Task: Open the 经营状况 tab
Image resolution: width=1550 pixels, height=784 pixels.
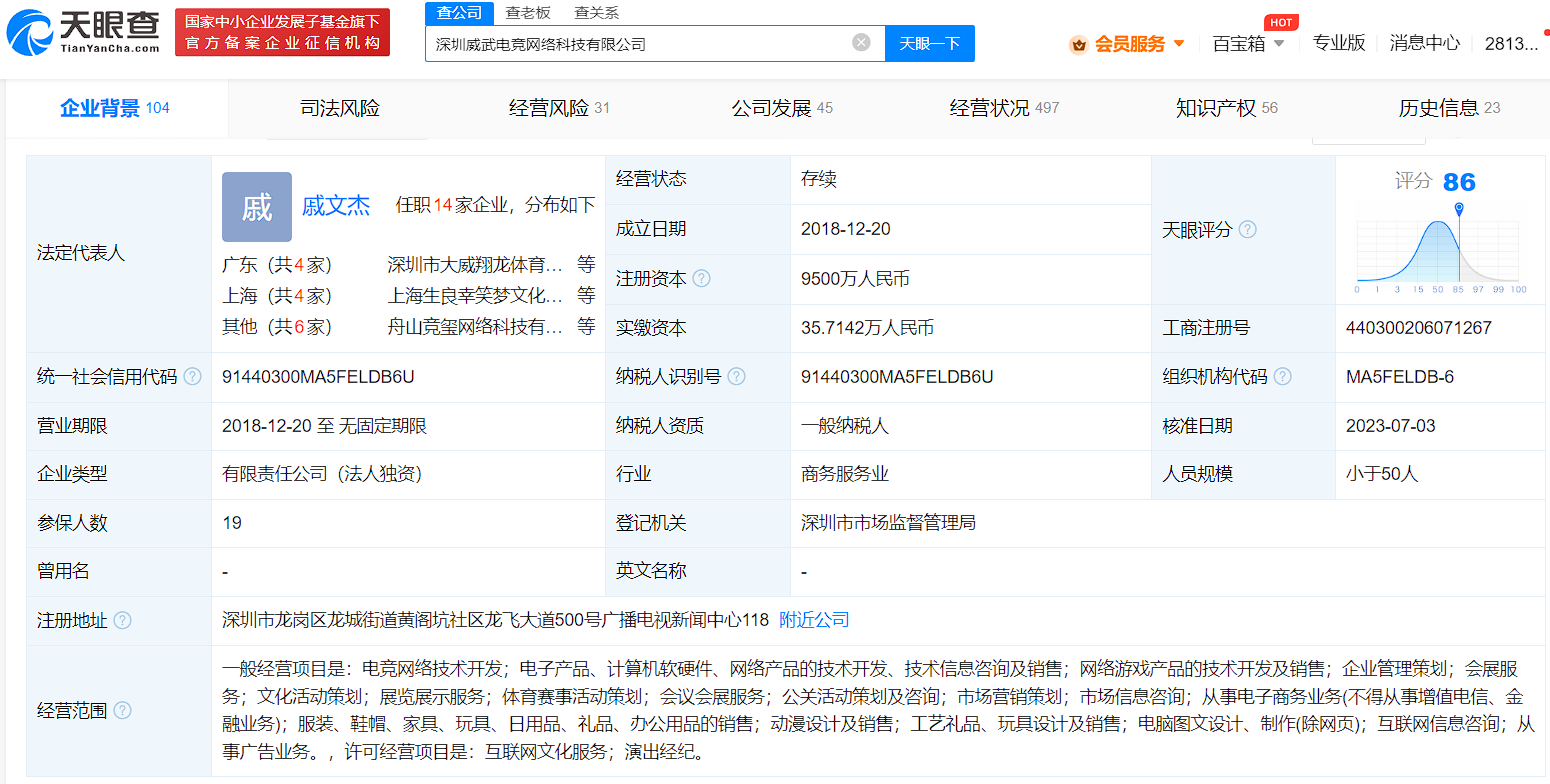Action: (x=1004, y=108)
